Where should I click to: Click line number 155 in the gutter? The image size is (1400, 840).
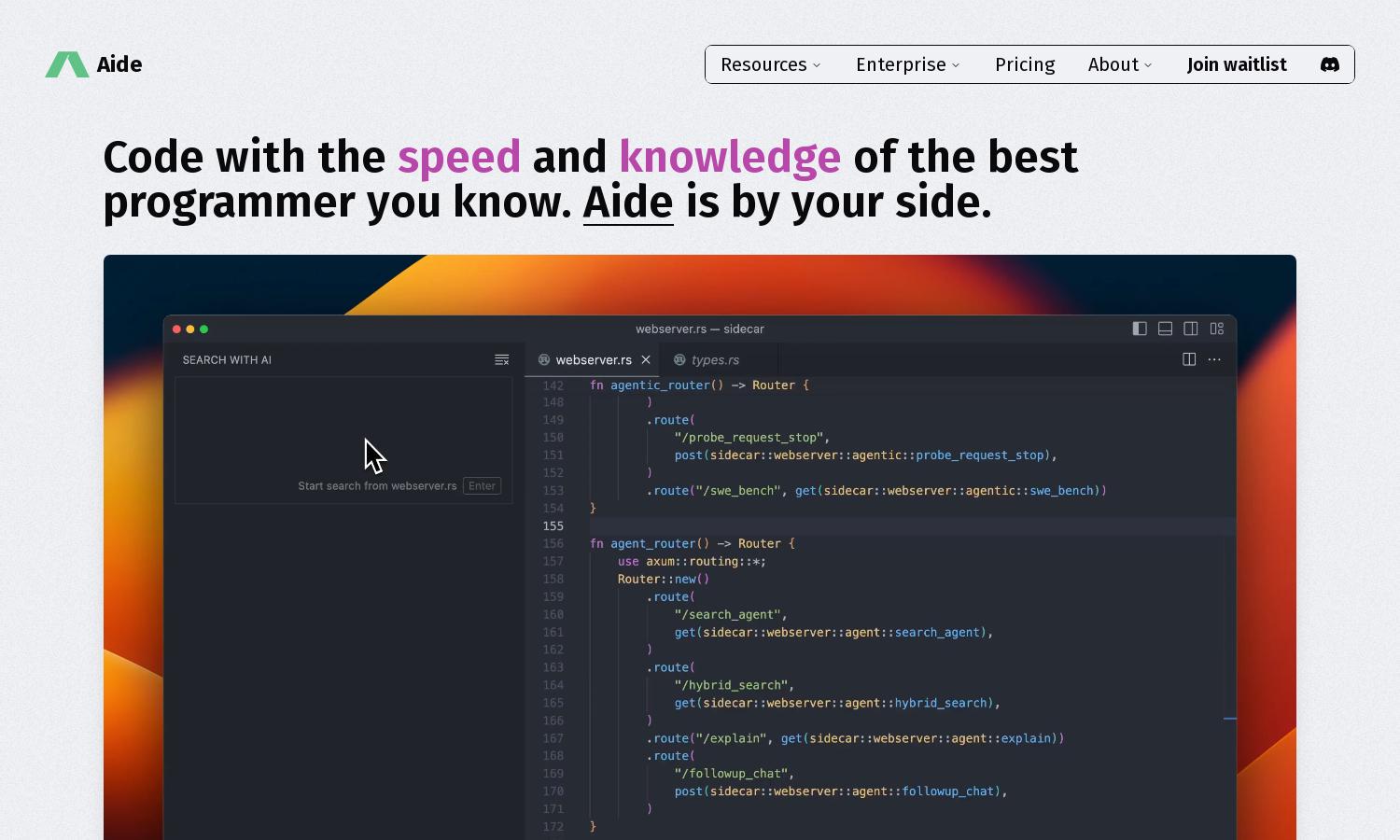pyautogui.click(x=553, y=526)
